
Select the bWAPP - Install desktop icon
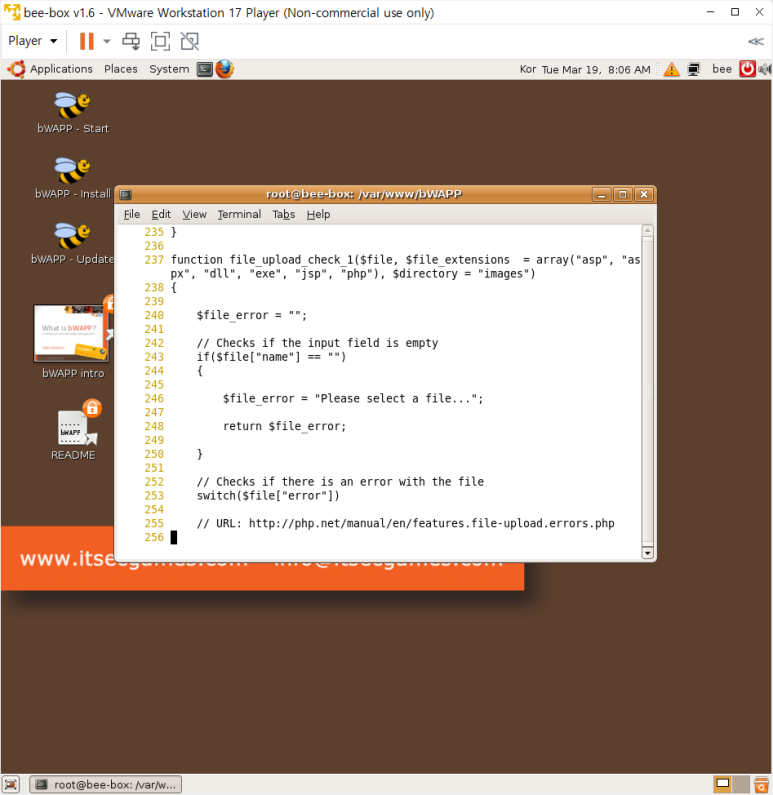point(73,178)
